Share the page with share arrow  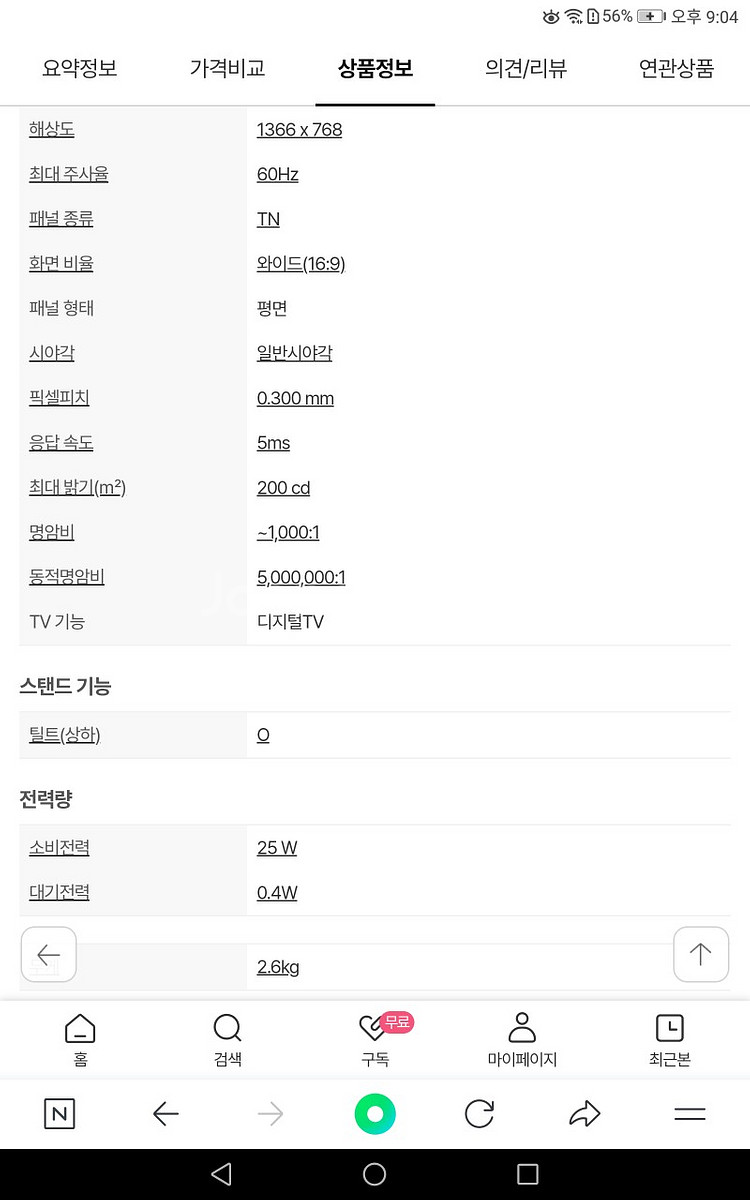point(584,1114)
